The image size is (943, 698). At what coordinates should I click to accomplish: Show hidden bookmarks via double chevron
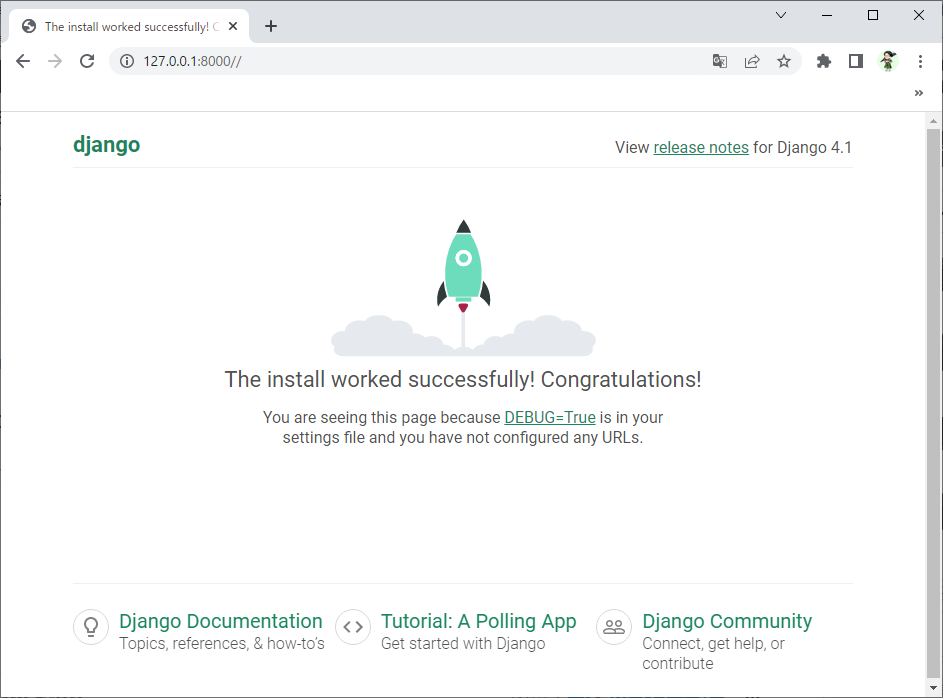click(918, 93)
